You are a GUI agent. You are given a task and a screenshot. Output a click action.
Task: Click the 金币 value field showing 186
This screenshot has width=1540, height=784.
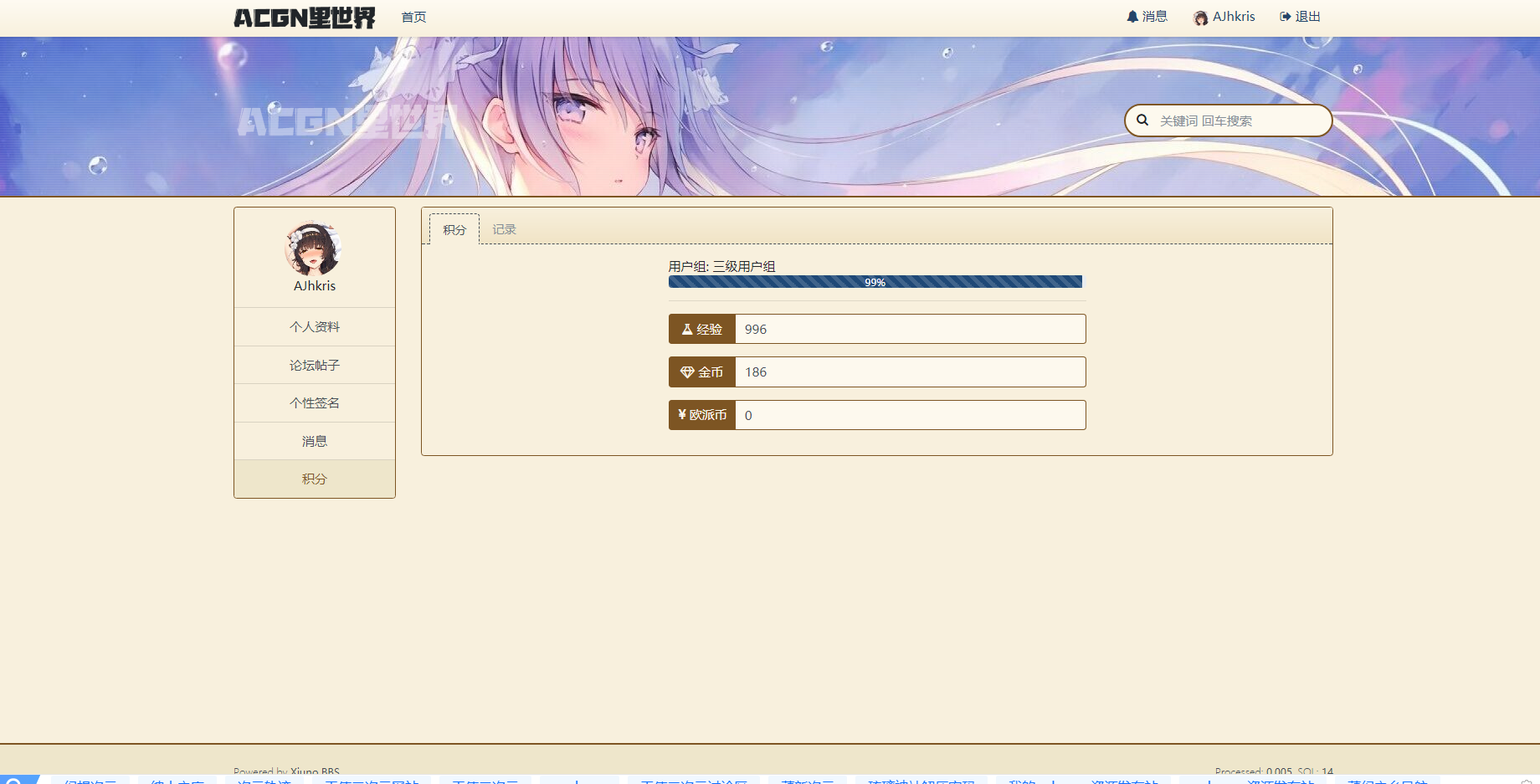(911, 372)
